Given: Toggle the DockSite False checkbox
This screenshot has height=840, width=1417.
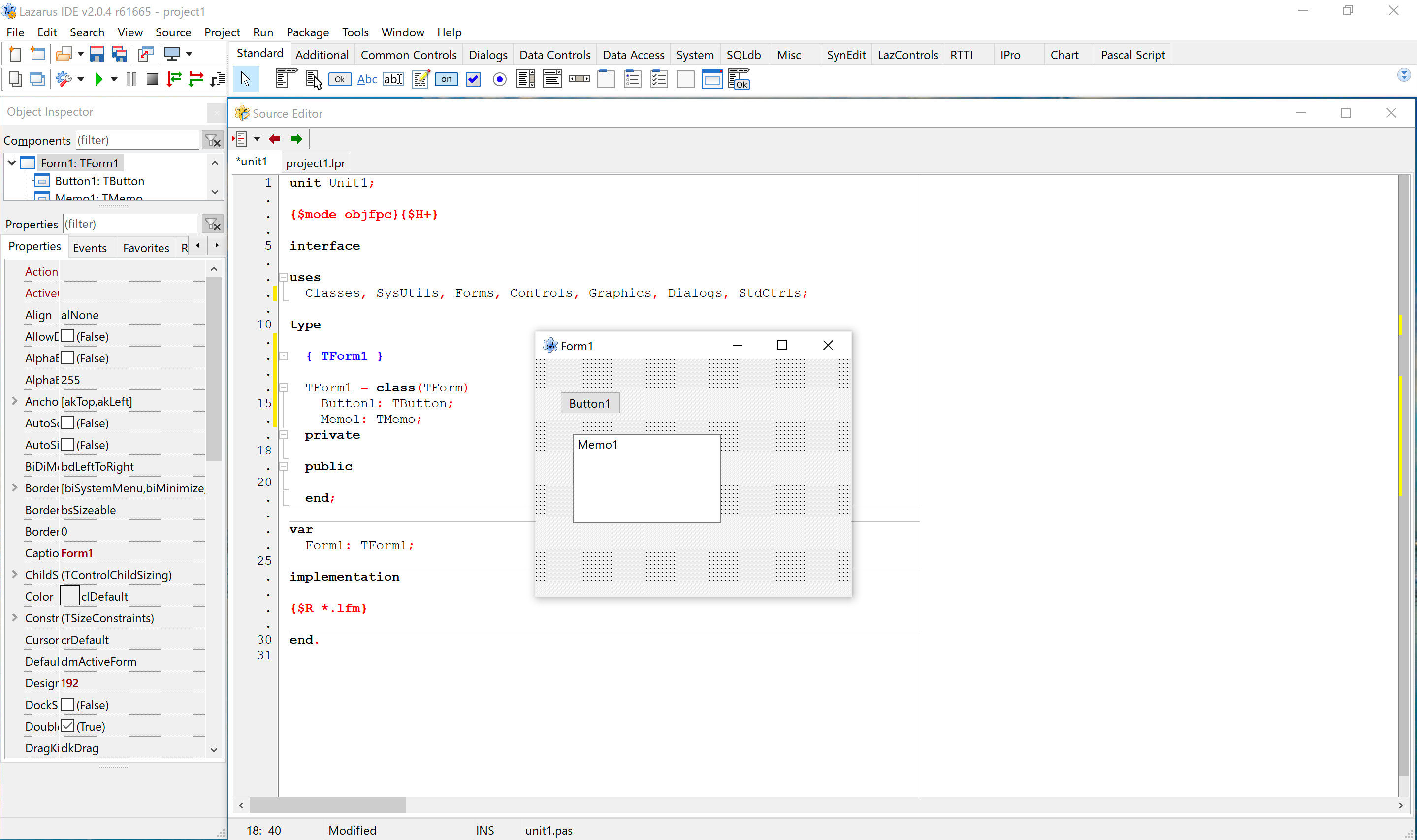Looking at the screenshot, I should 67,704.
